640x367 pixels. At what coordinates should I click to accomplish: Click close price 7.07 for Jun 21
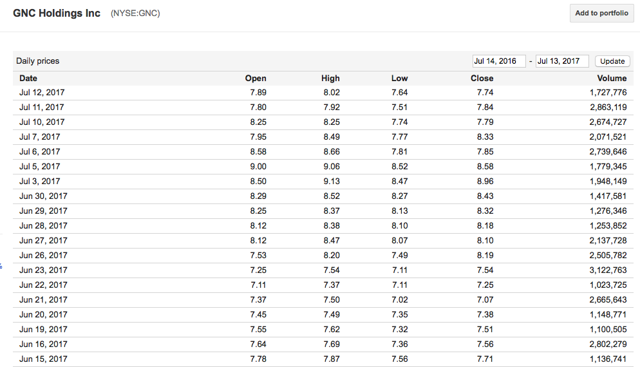(485, 300)
